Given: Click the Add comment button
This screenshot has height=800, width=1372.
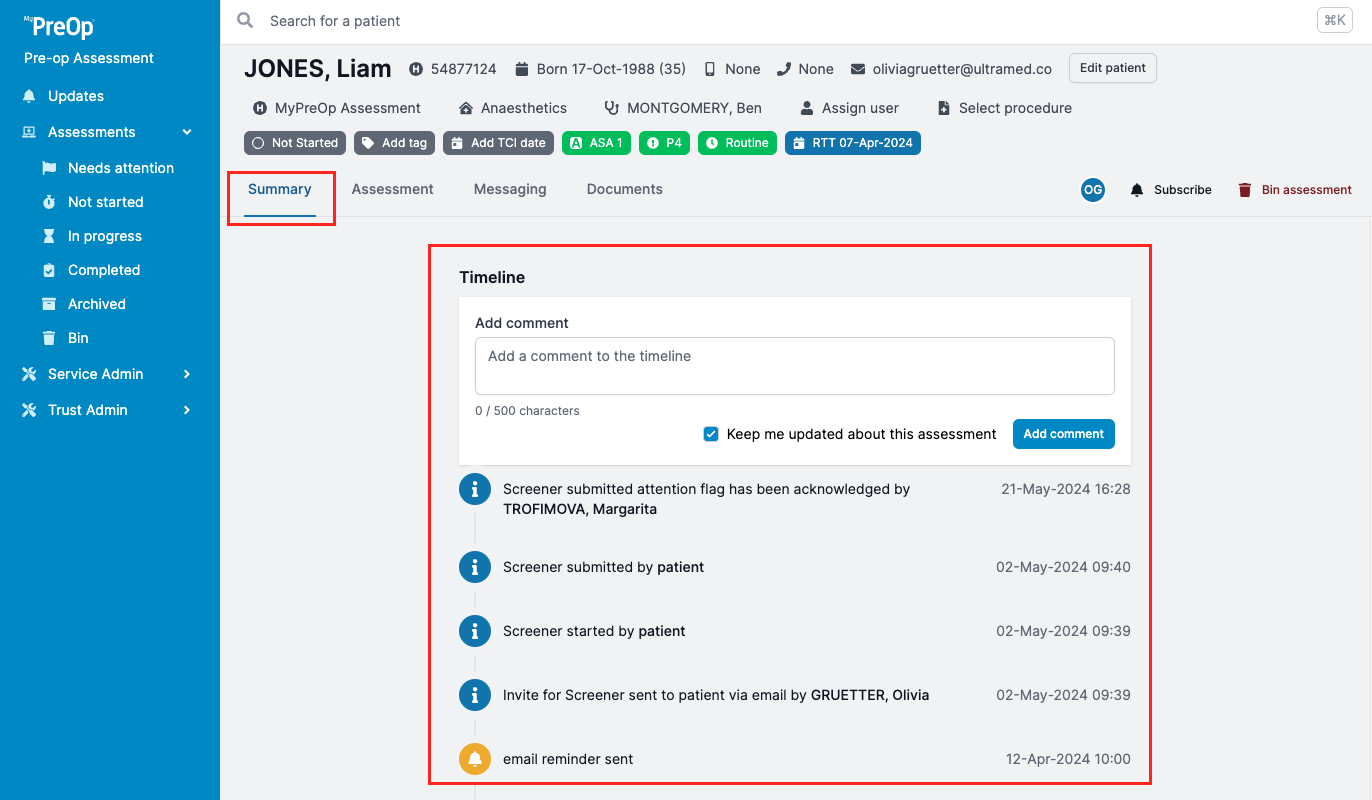Looking at the screenshot, I should (x=1064, y=434).
